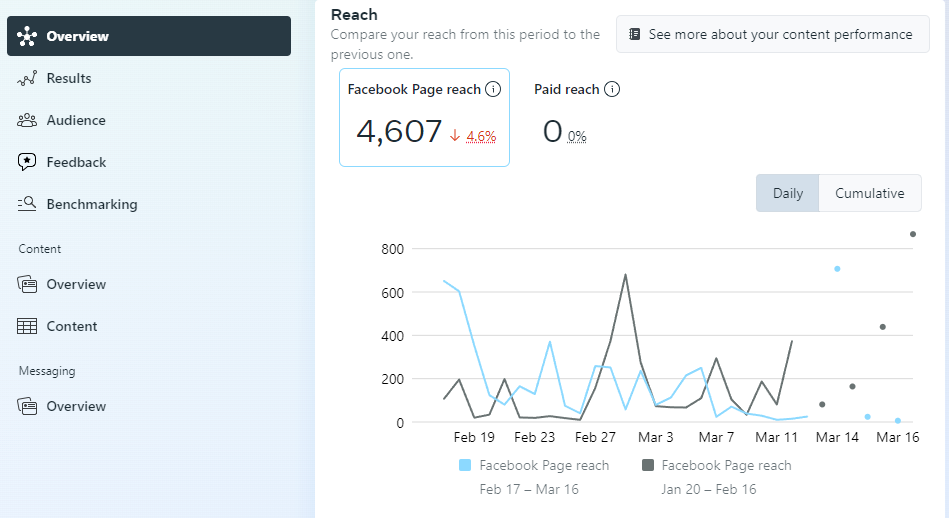The width and height of the screenshot is (949, 518).
Task: Click the red down arrow beside 4.6%
Action: pyautogui.click(x=455, y=136)
